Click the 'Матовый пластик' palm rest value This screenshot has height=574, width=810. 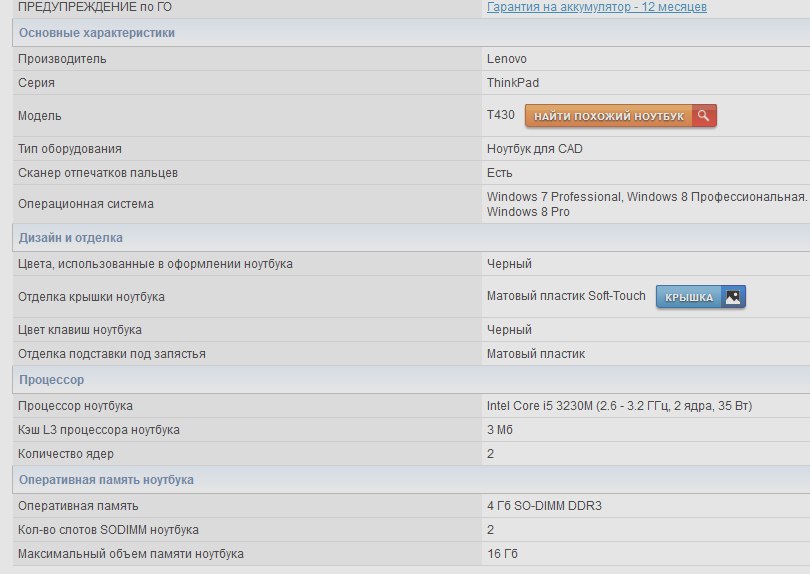(536, 354)
